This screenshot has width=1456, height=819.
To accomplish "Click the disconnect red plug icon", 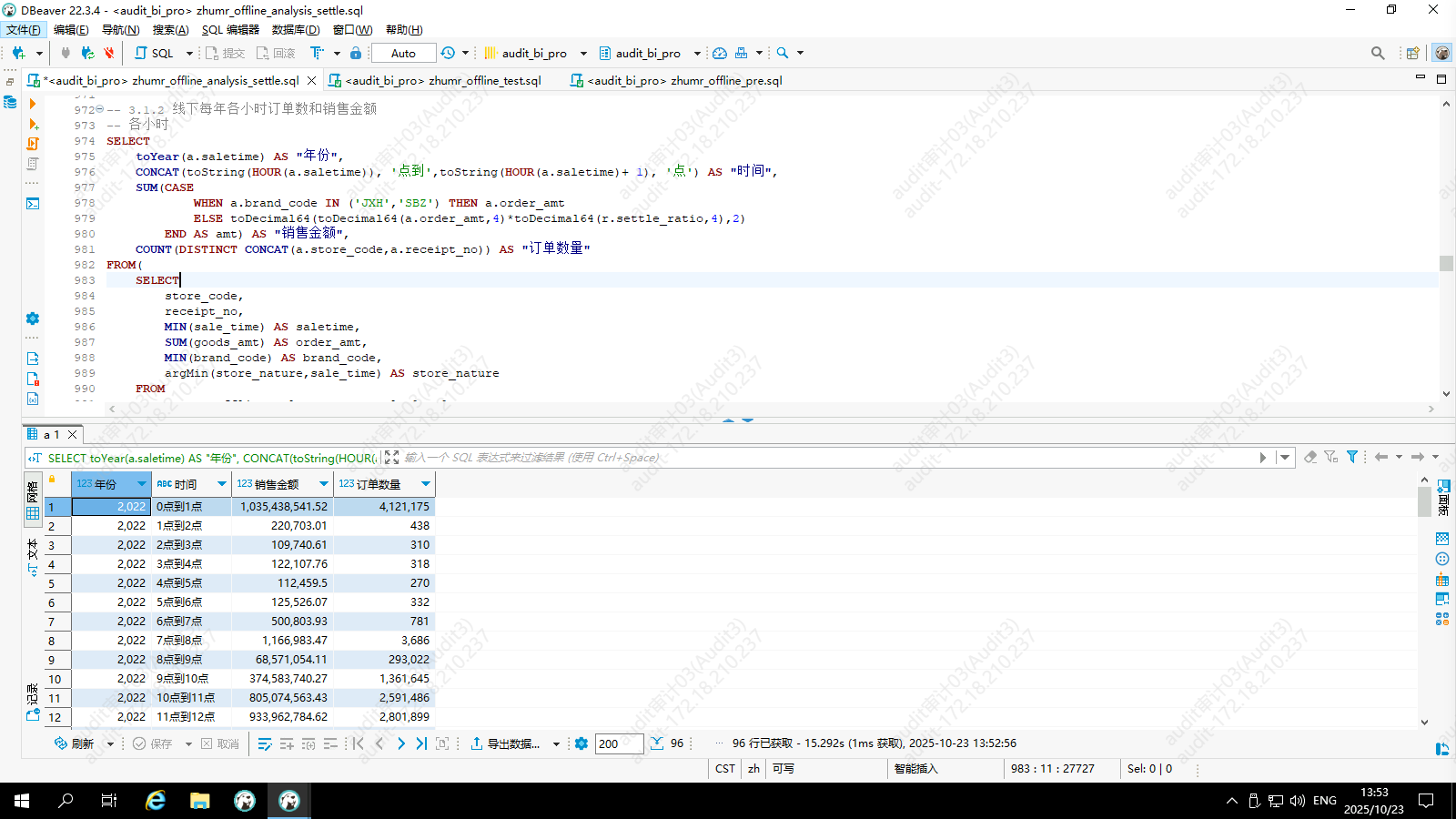I will click(x=109, y=53).
